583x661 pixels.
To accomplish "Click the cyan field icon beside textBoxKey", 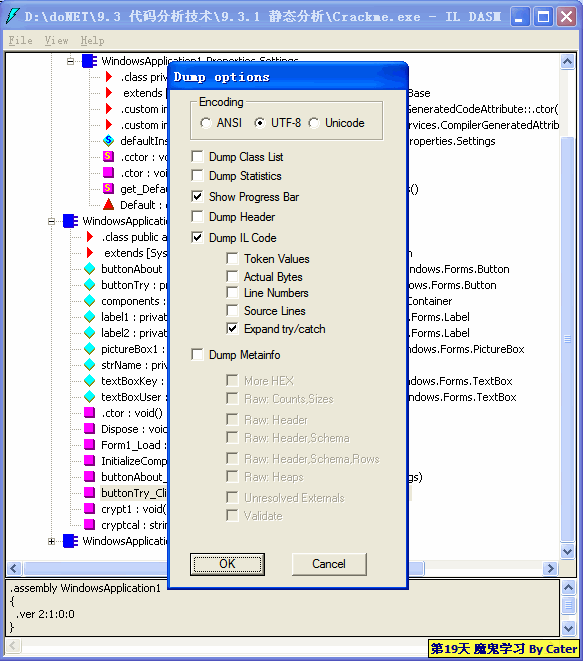I will point(89,381).
